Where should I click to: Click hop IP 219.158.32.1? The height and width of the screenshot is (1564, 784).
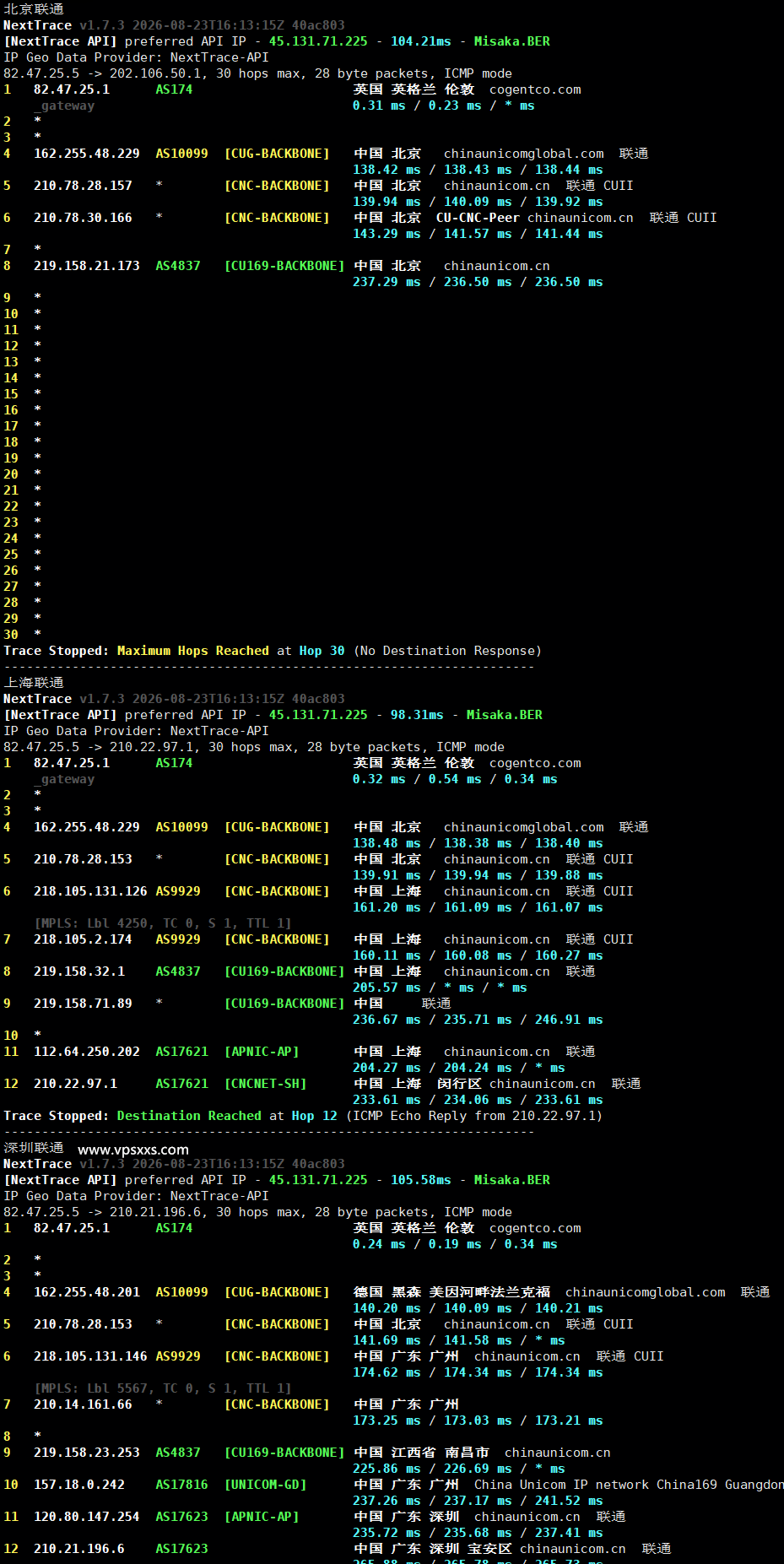coord(79,971)
